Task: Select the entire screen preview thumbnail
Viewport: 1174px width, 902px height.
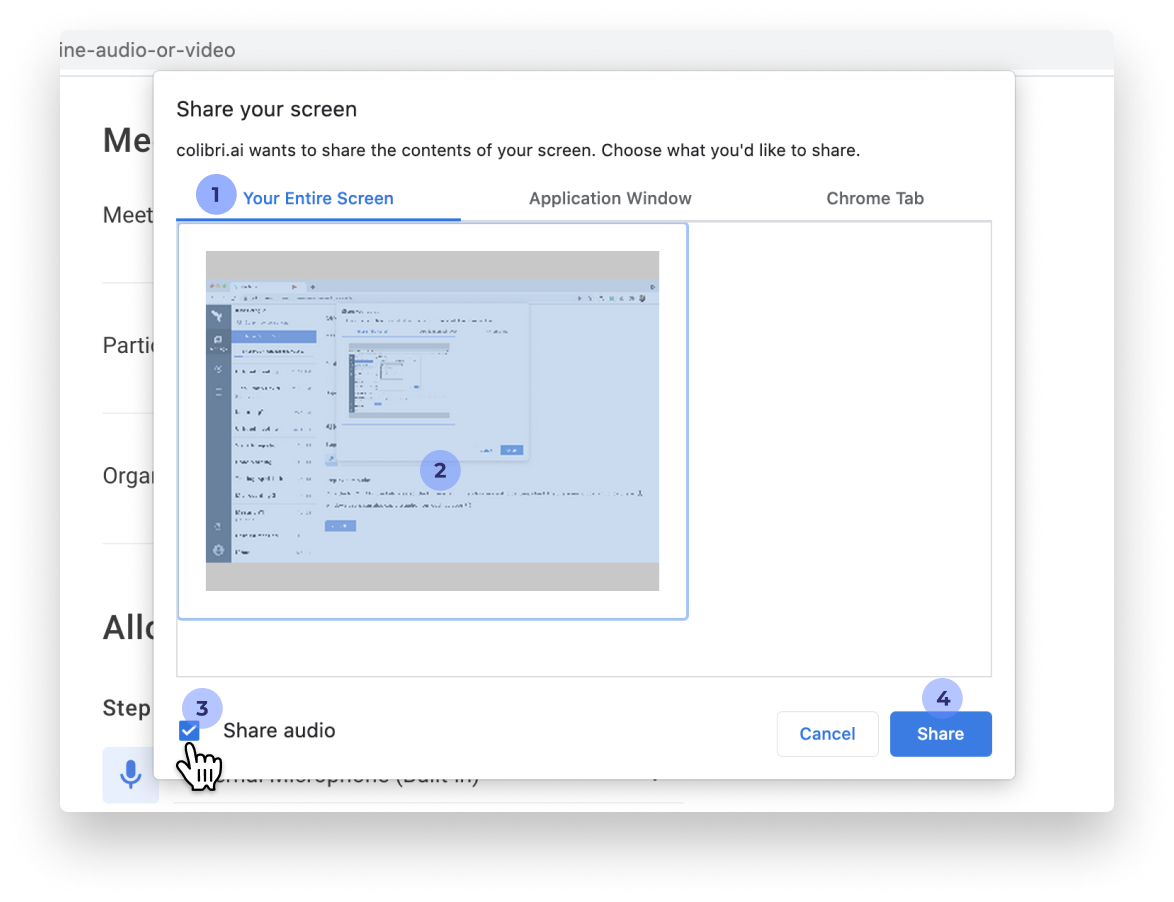Action: coord(433,421)
